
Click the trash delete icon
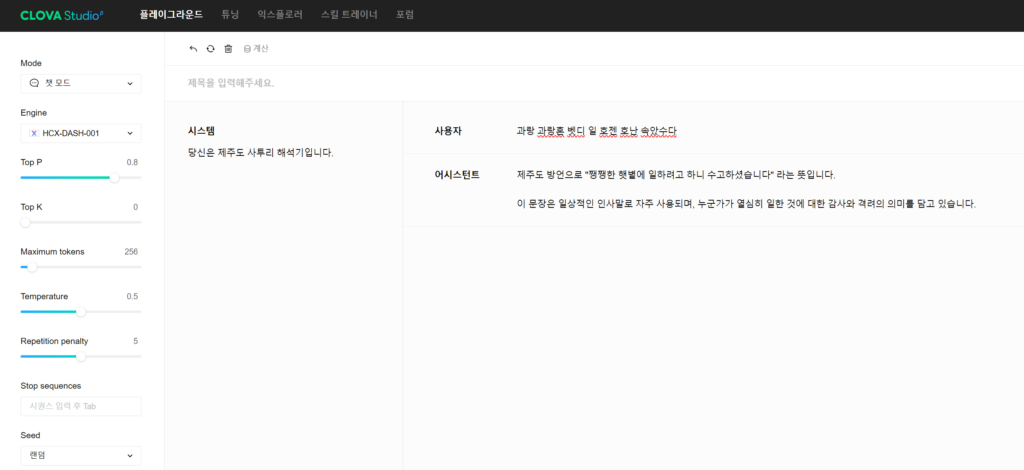click(x=228, y=48)
